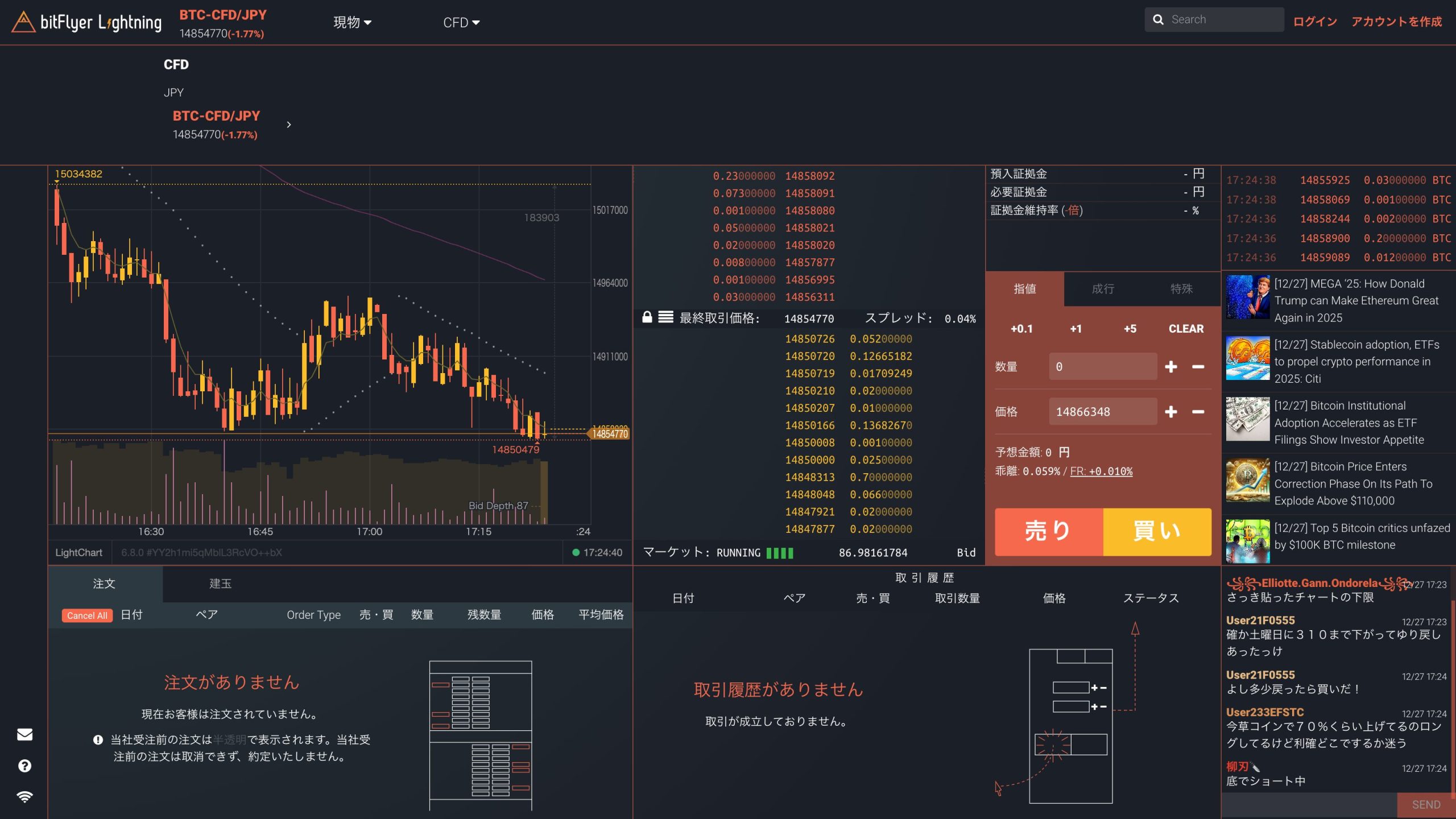Expand the BTC-CFD/JPY chevron arrow

click(x=289, y=125)
